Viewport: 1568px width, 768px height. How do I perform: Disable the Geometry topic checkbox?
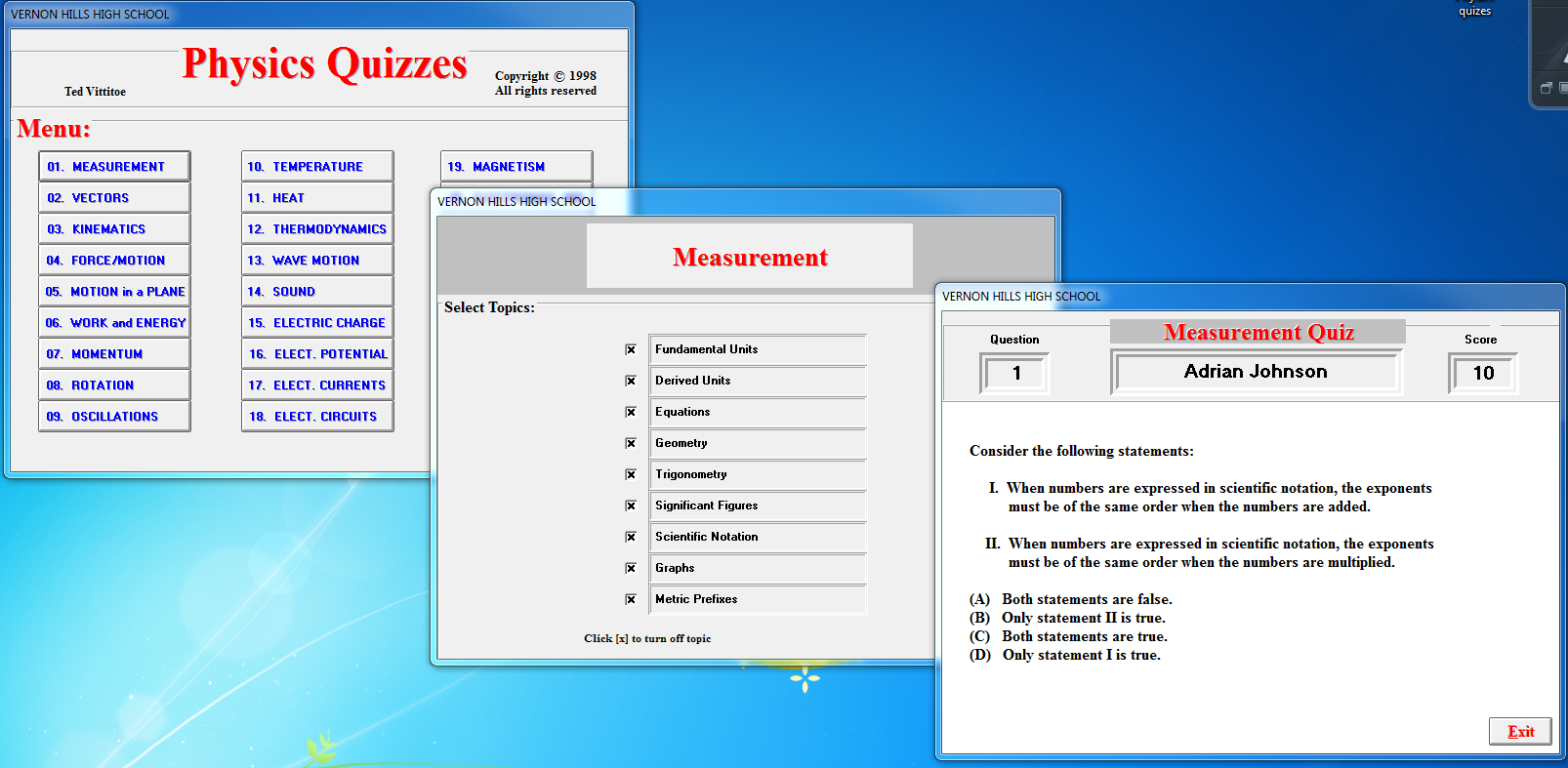[631, 443]
